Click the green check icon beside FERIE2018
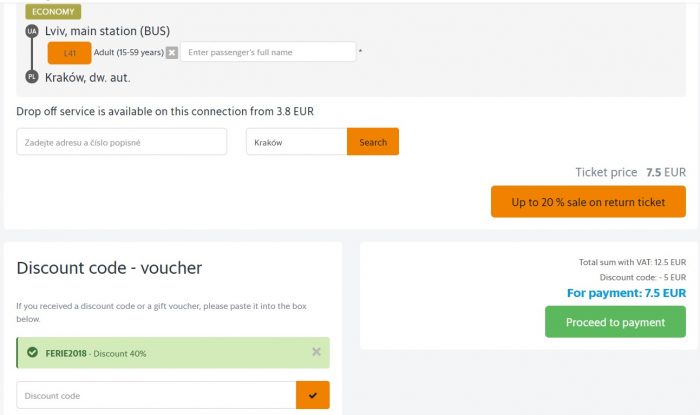The image size is (700, 415). coord(32,352)
